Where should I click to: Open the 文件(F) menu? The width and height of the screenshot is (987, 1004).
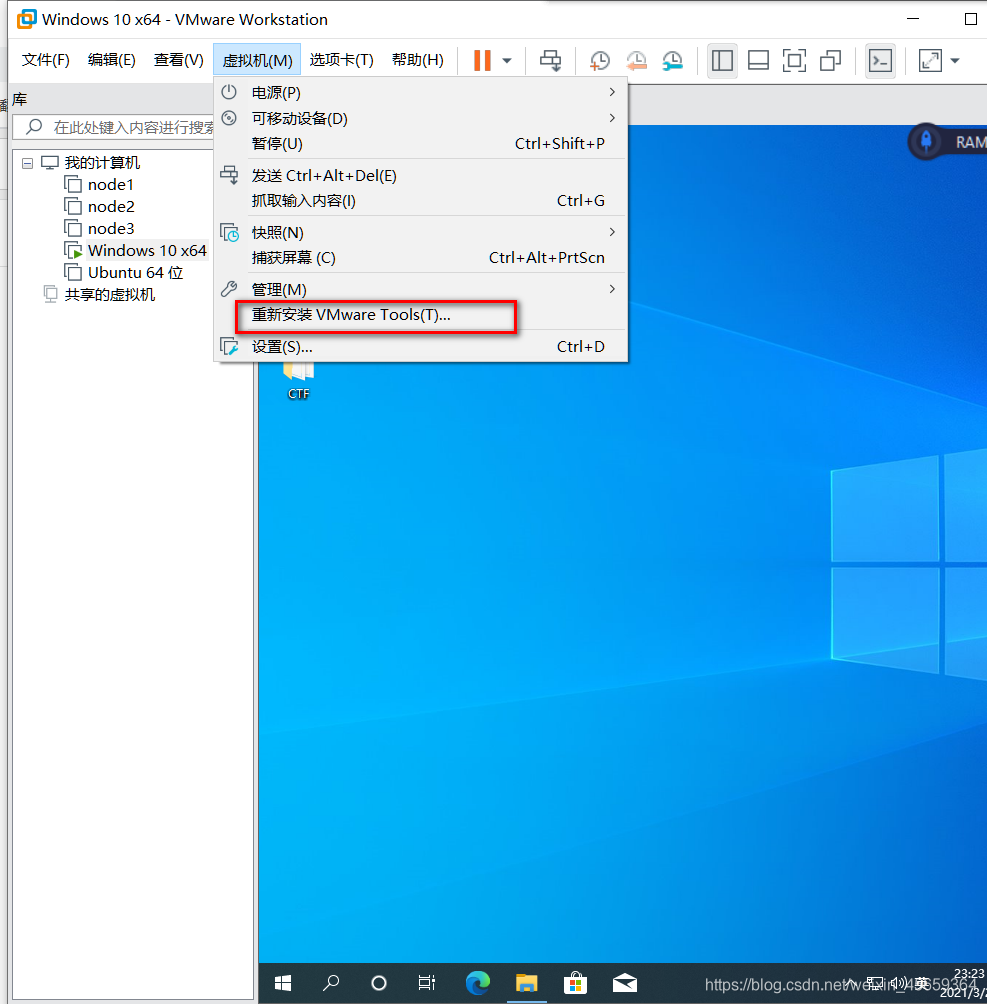45,60
